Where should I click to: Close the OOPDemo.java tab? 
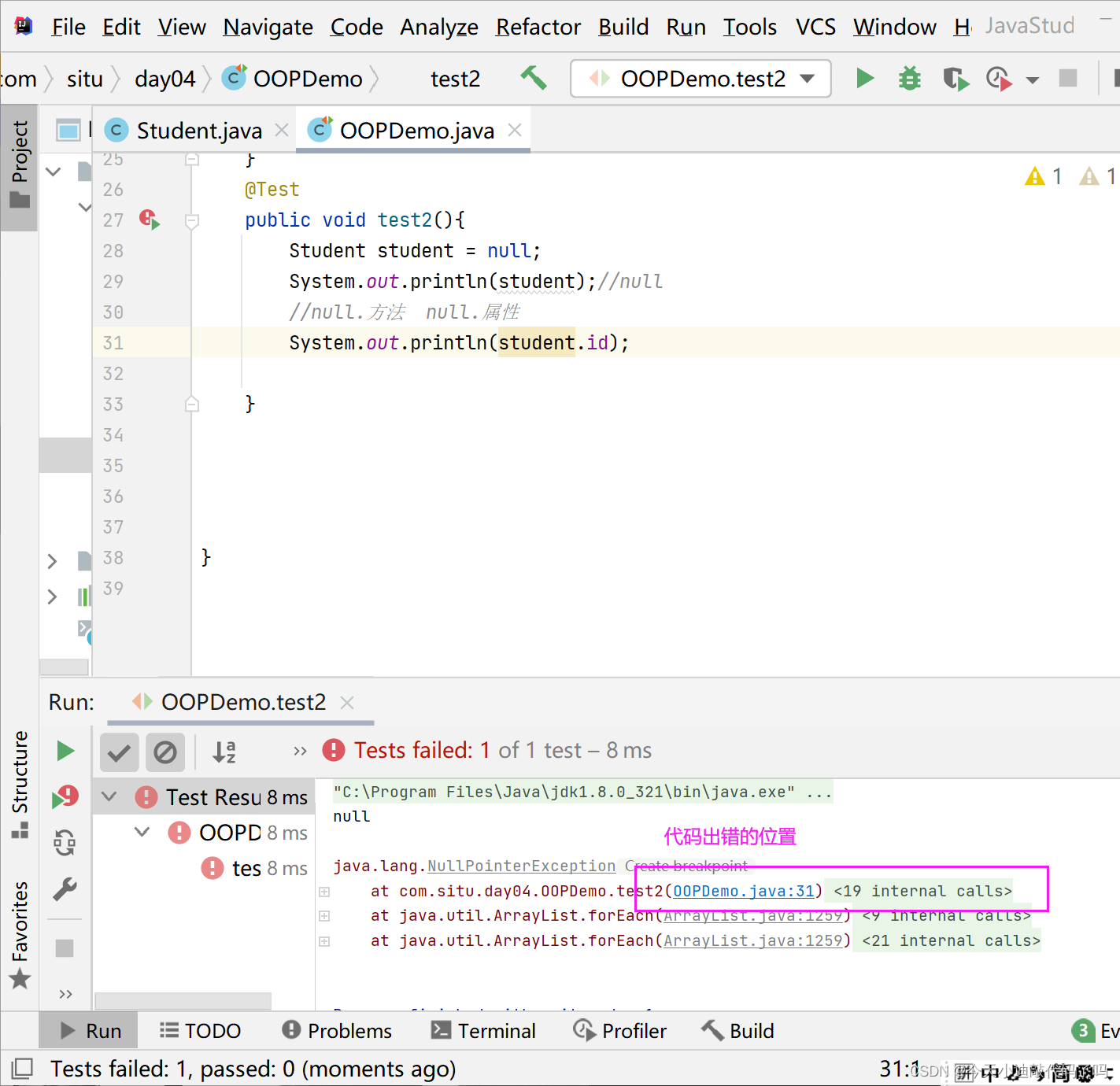pos(515,130)
